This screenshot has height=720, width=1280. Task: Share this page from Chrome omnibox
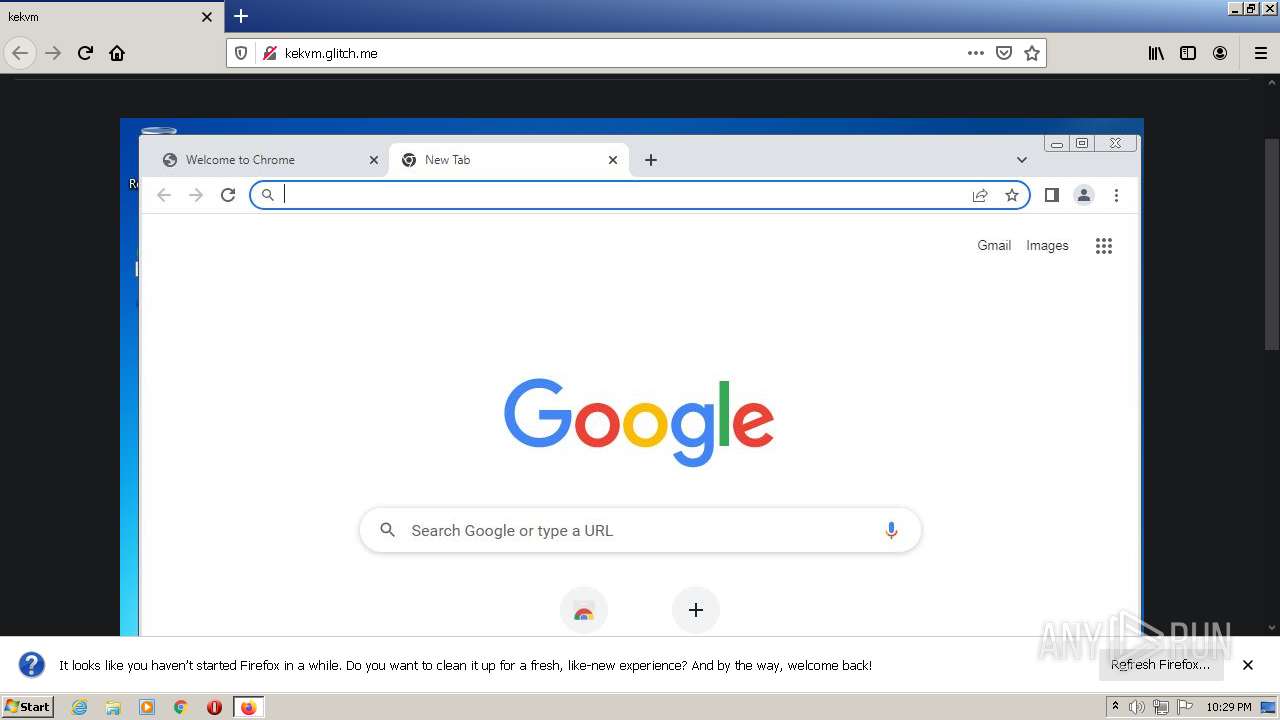click(x=980, y=195)
